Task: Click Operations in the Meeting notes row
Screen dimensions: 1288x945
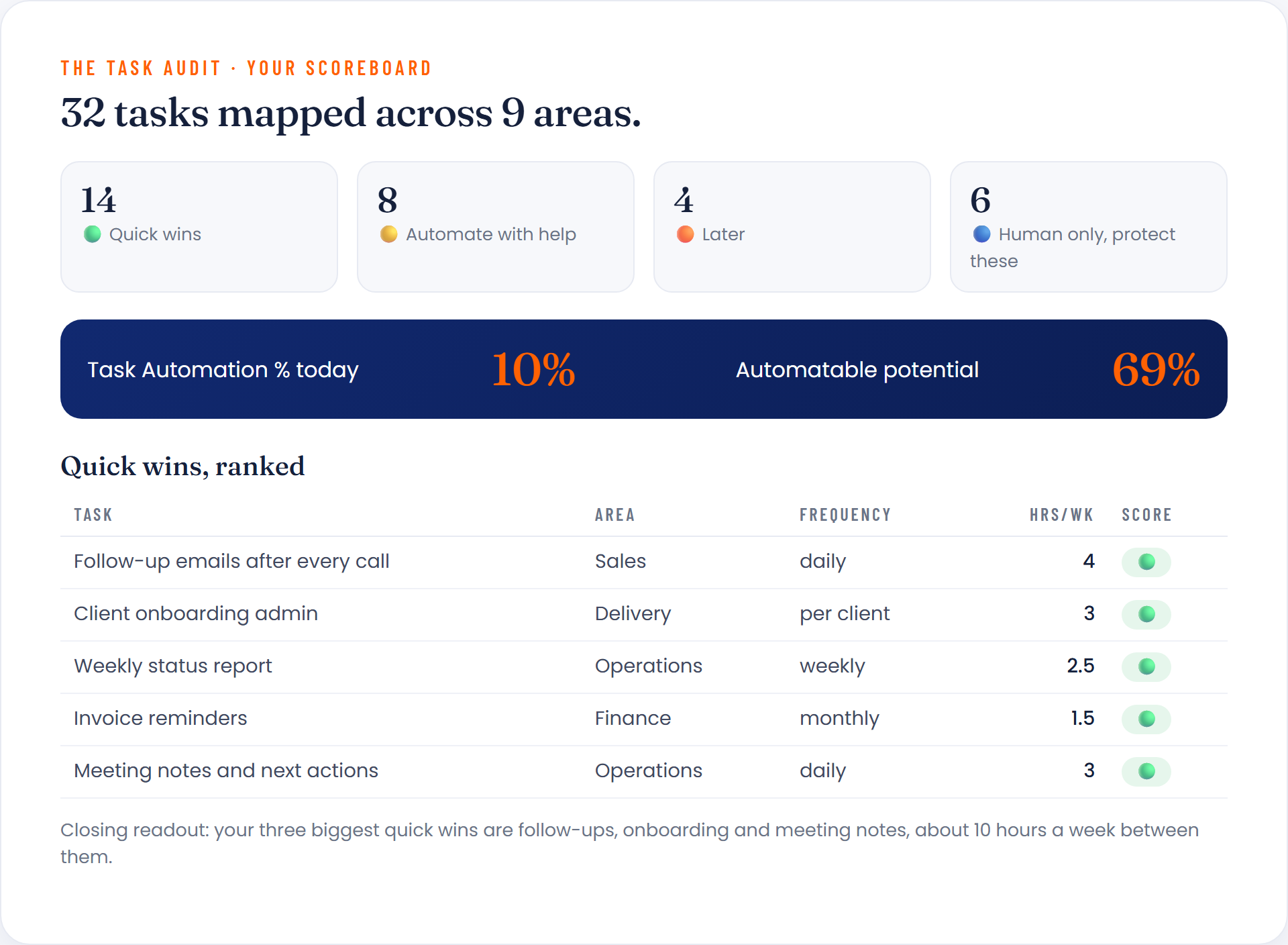Action: click(649, 770)
